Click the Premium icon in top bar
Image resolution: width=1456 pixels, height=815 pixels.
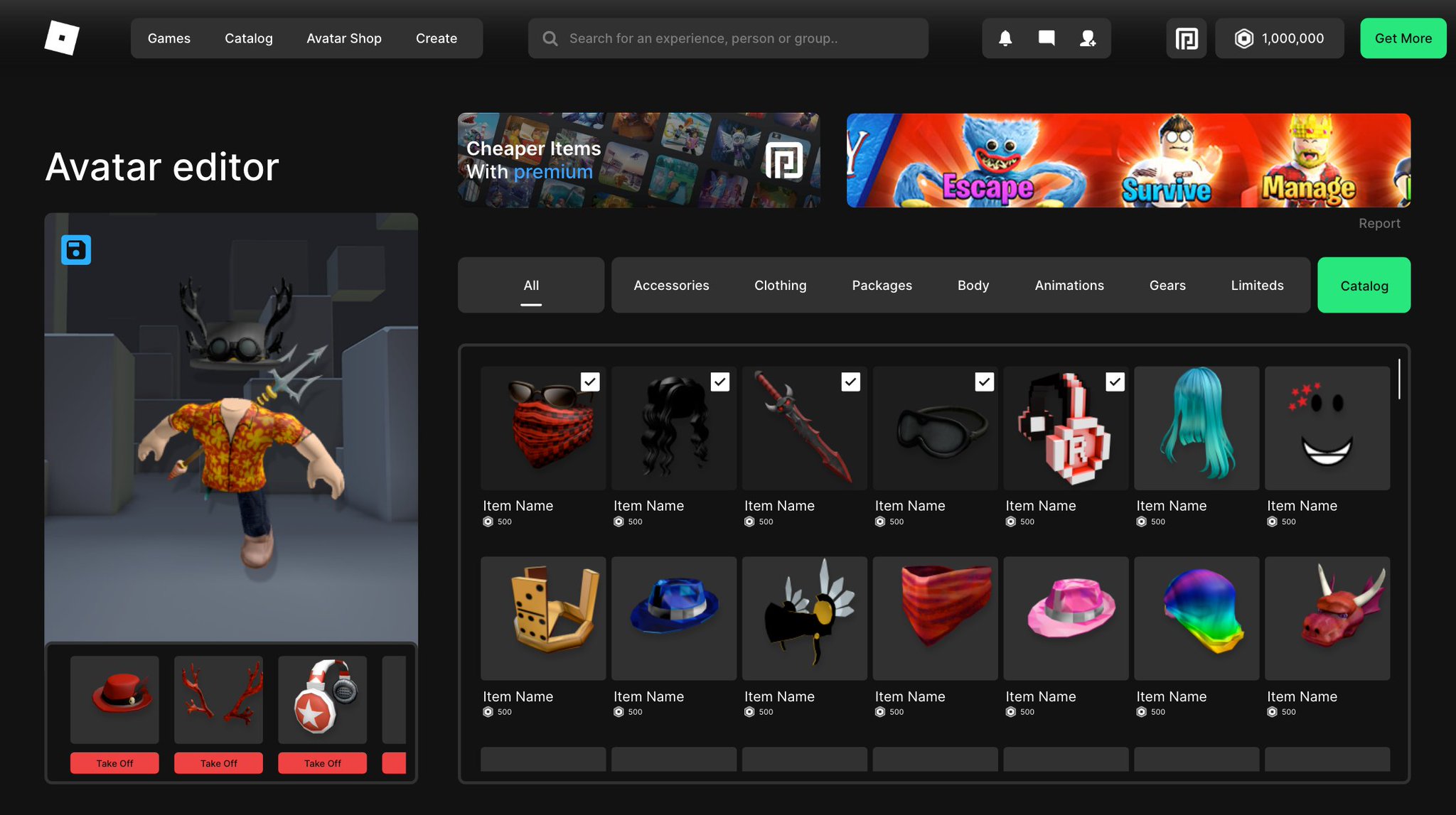click(x=1187, y=38)
